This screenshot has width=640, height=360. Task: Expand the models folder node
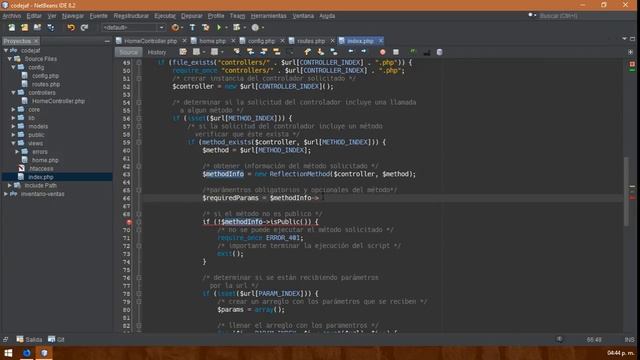coord(13,126)
